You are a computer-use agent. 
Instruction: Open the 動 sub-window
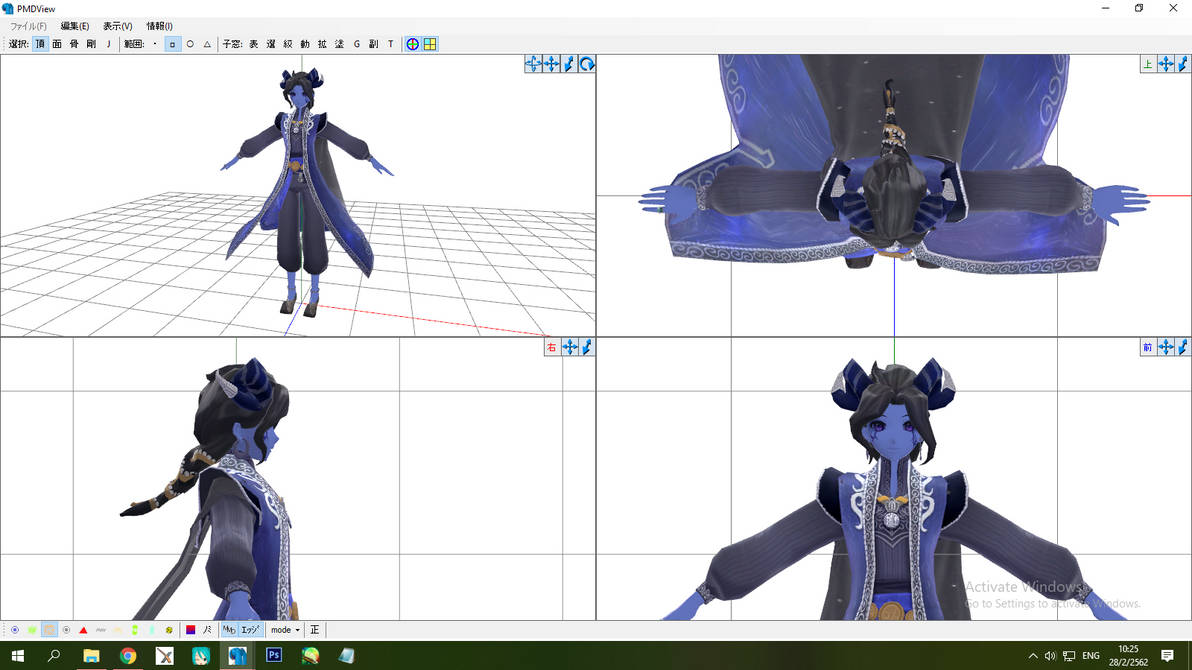[305, 44]
